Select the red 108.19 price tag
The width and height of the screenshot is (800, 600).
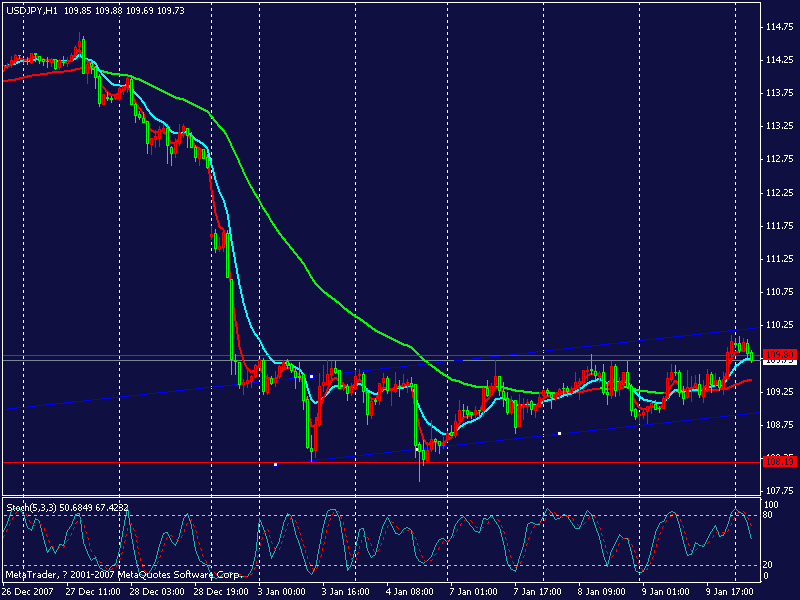click(x=780, y=462)
